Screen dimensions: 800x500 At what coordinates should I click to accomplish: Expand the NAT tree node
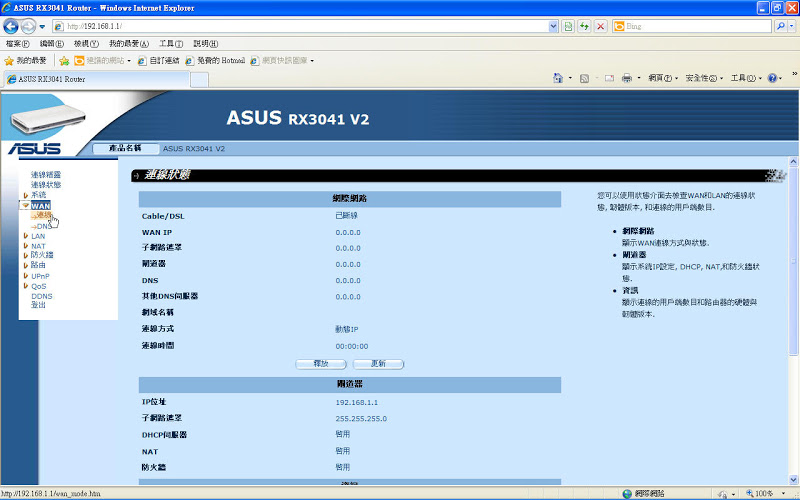click(38, 246)
